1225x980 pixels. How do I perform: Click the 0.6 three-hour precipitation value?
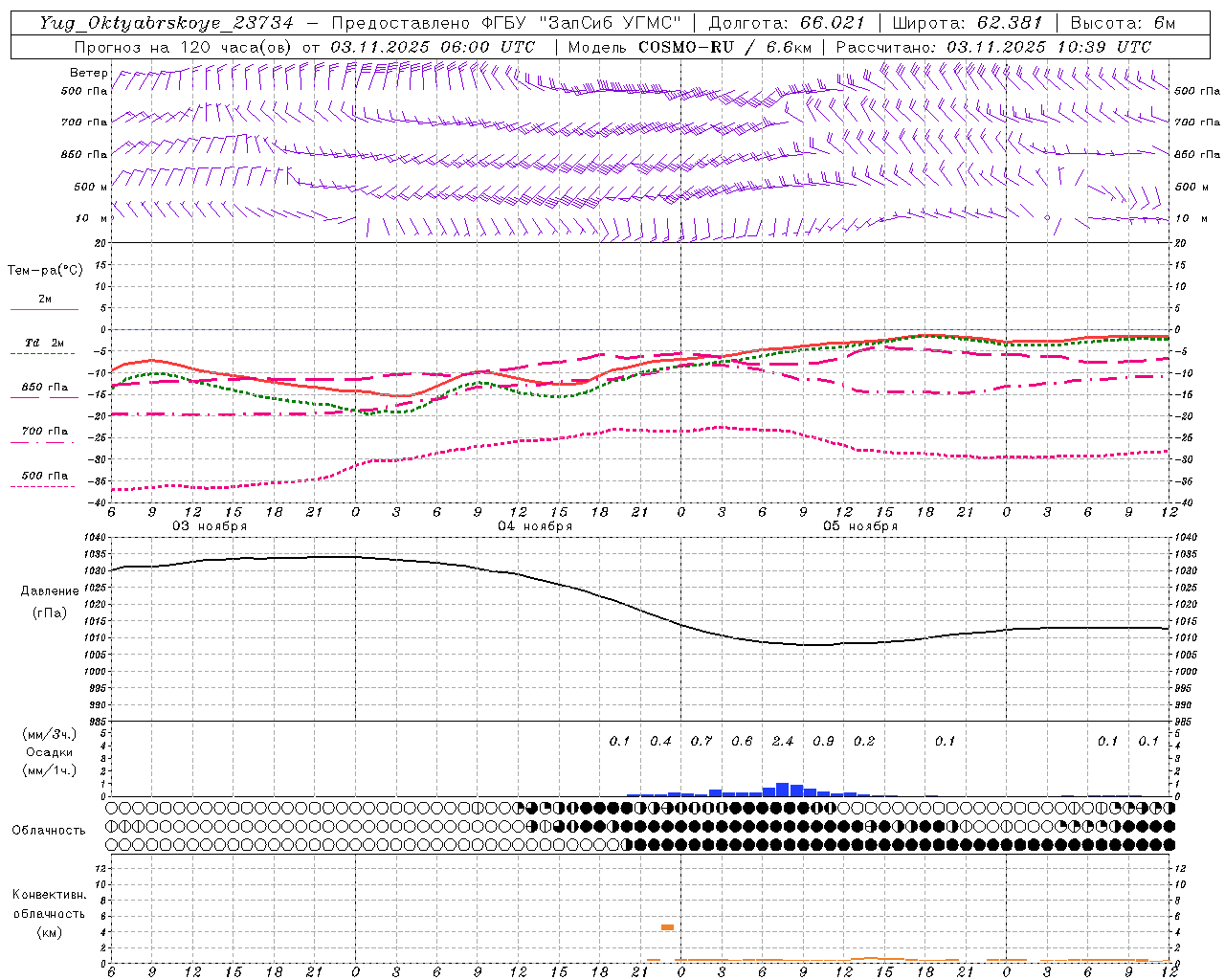[742, 742]
